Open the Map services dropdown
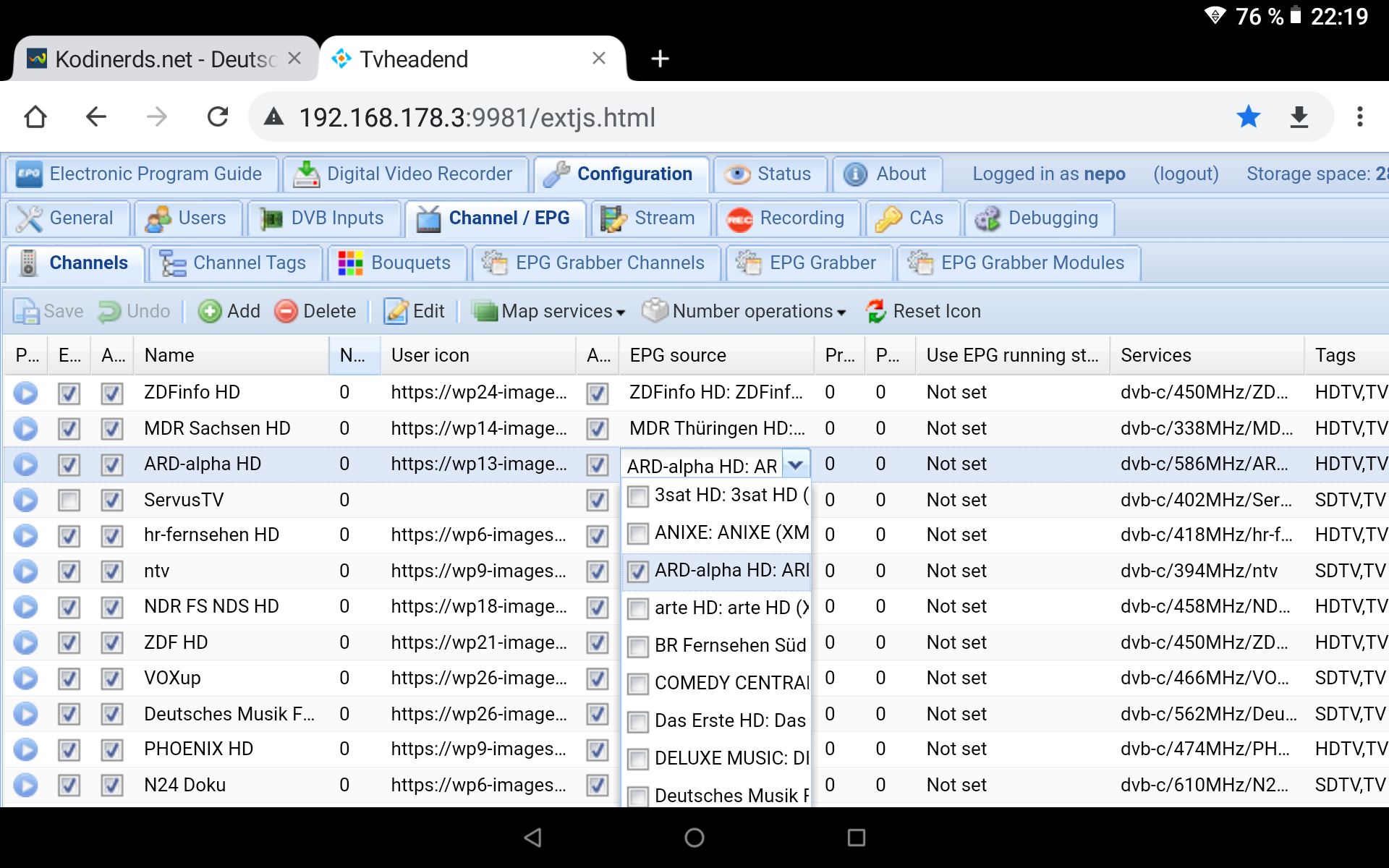The height and width of the screenshot is (868, 1389). tap(548, 311)
